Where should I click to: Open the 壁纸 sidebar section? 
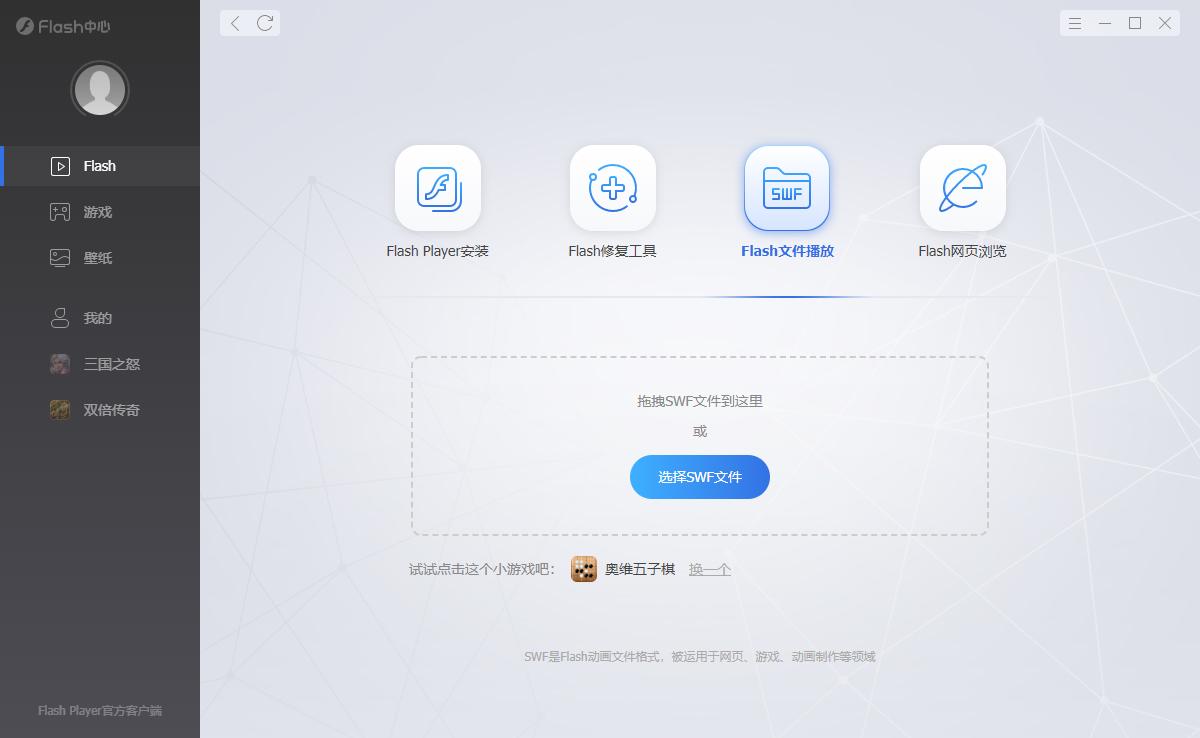[x=100, y=258]
